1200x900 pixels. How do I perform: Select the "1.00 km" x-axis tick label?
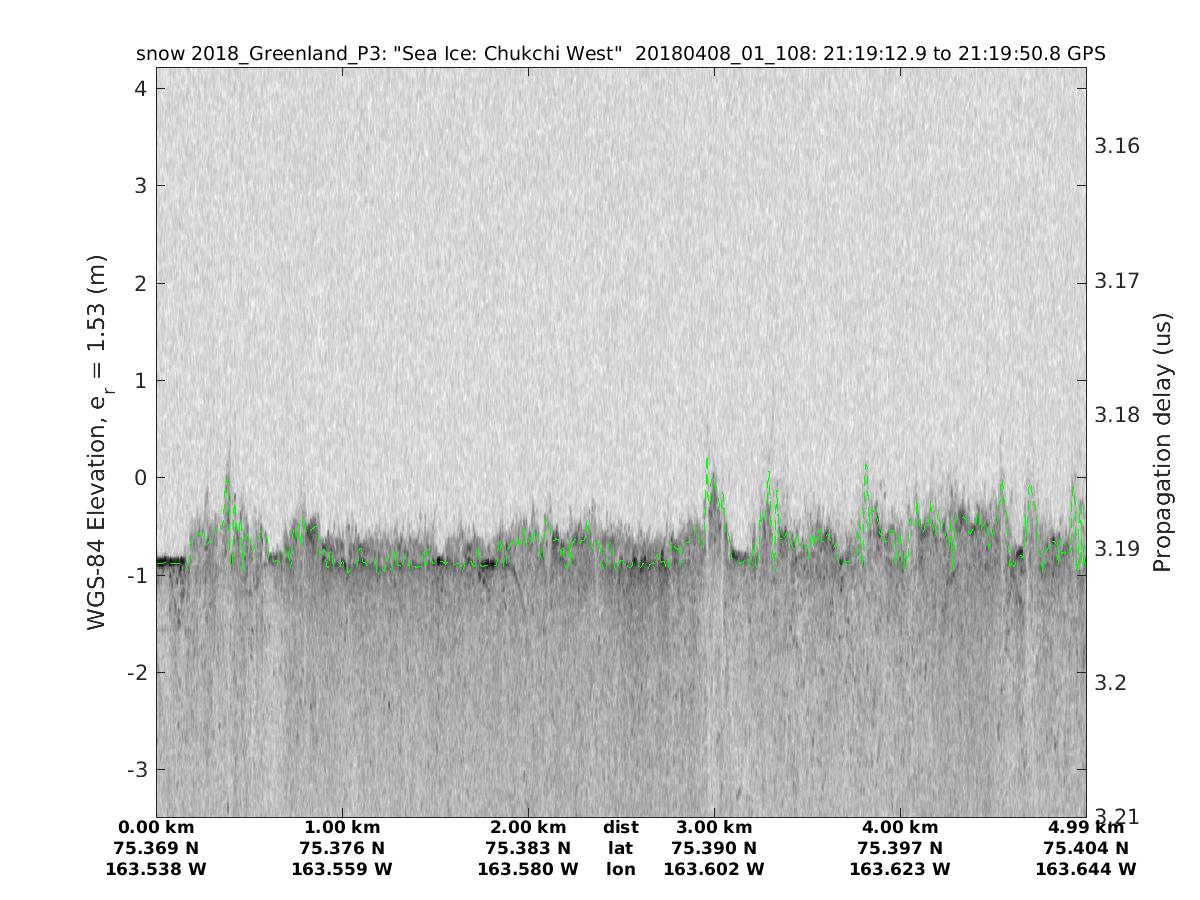[x=342, y=827]
